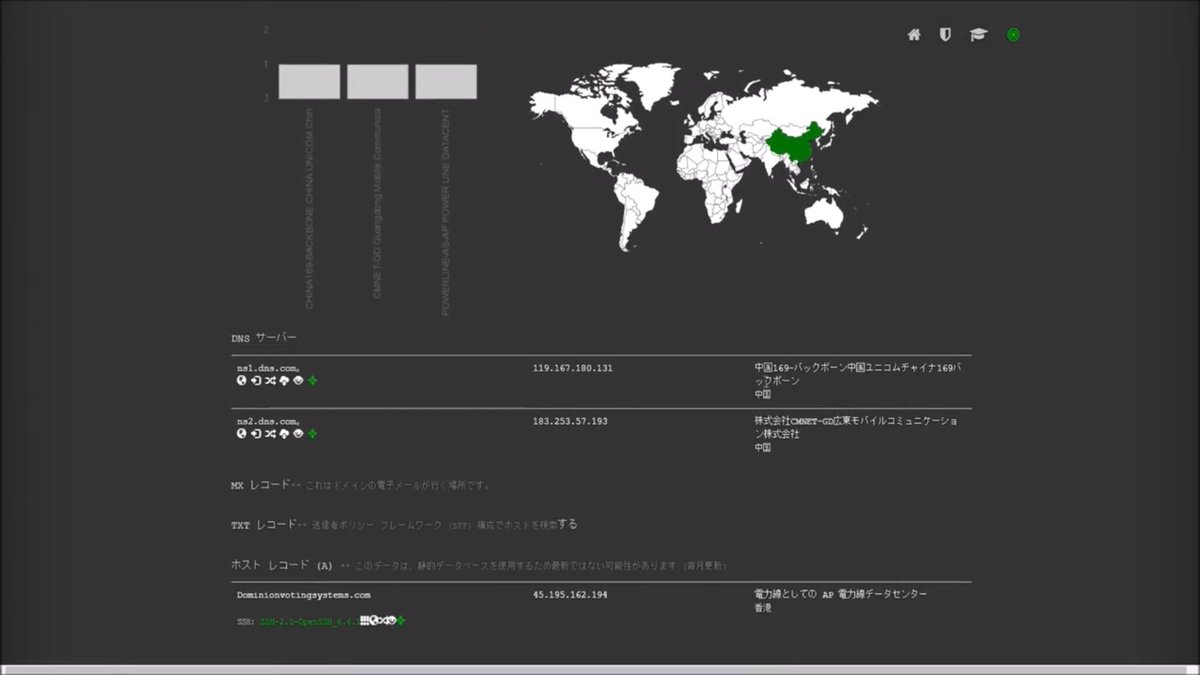Viewport: 1200px width, 675px height.
Task: Click the home icon in top navigation
Action: (914, 35)
